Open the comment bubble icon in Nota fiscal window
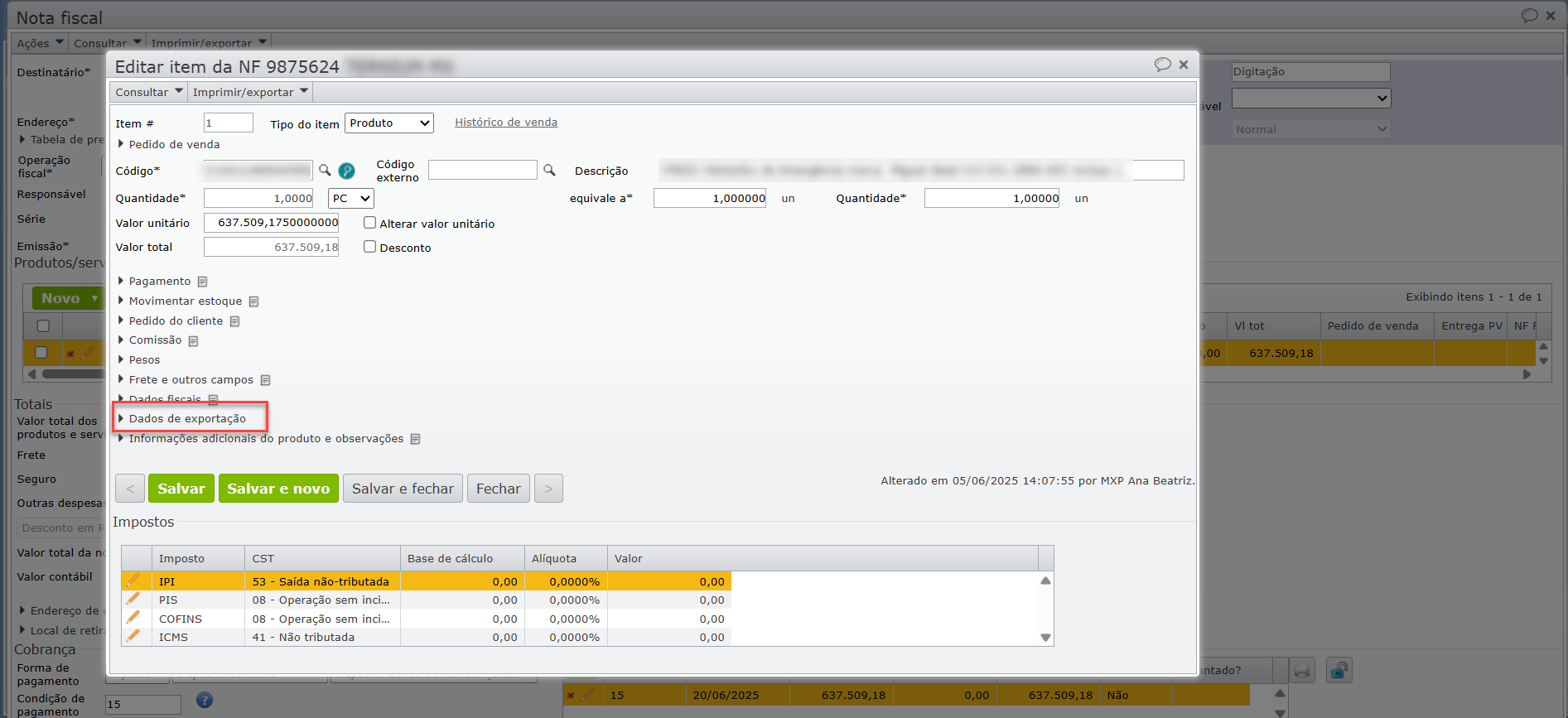The image size is (1568, 718). 1529,16
